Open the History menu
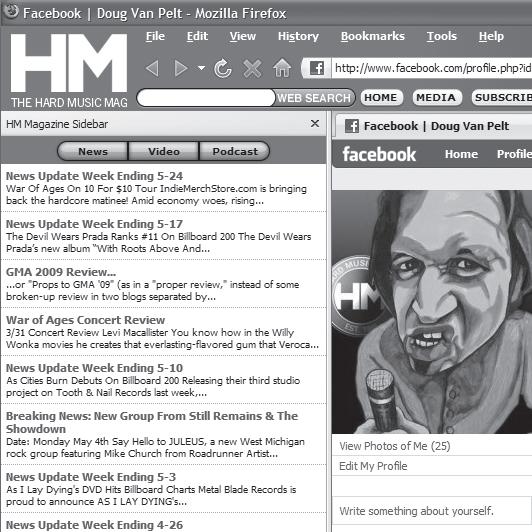Screen dimensions: 532x532 (298, 36)
